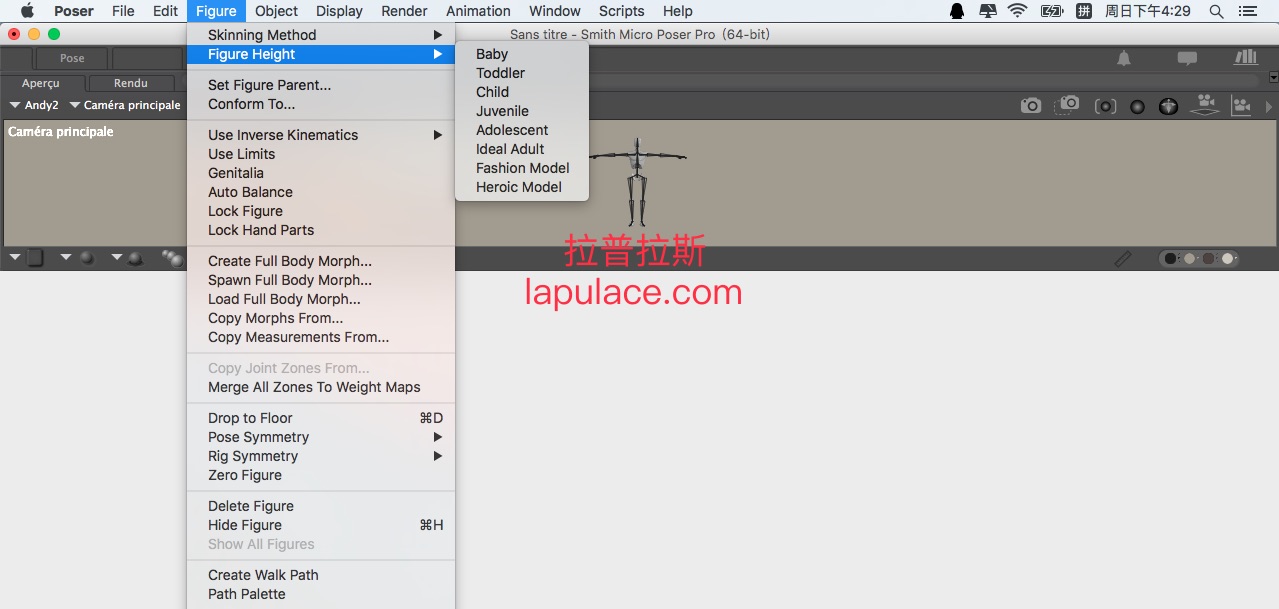Click Create Walk Path
1279x609 pixels.
[321, 575]
